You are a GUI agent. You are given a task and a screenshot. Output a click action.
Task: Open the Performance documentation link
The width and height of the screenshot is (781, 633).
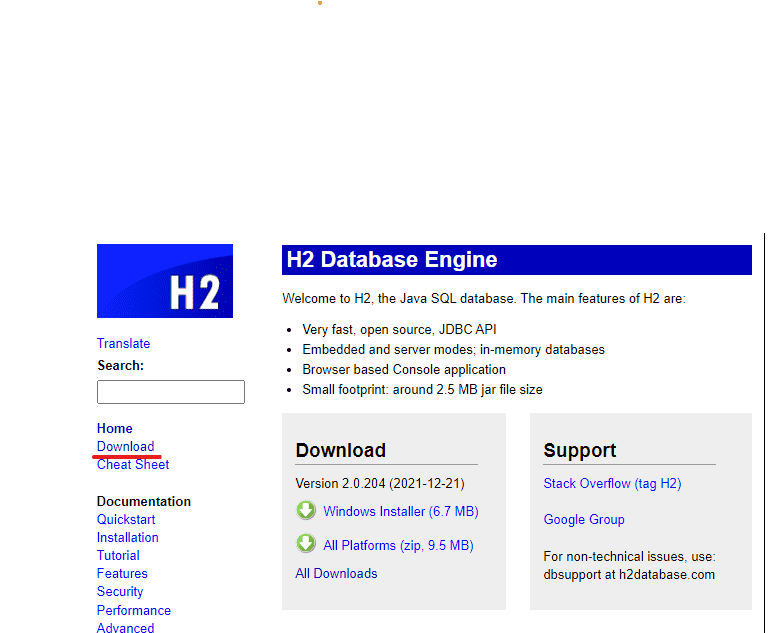click(x=134, y=611)
